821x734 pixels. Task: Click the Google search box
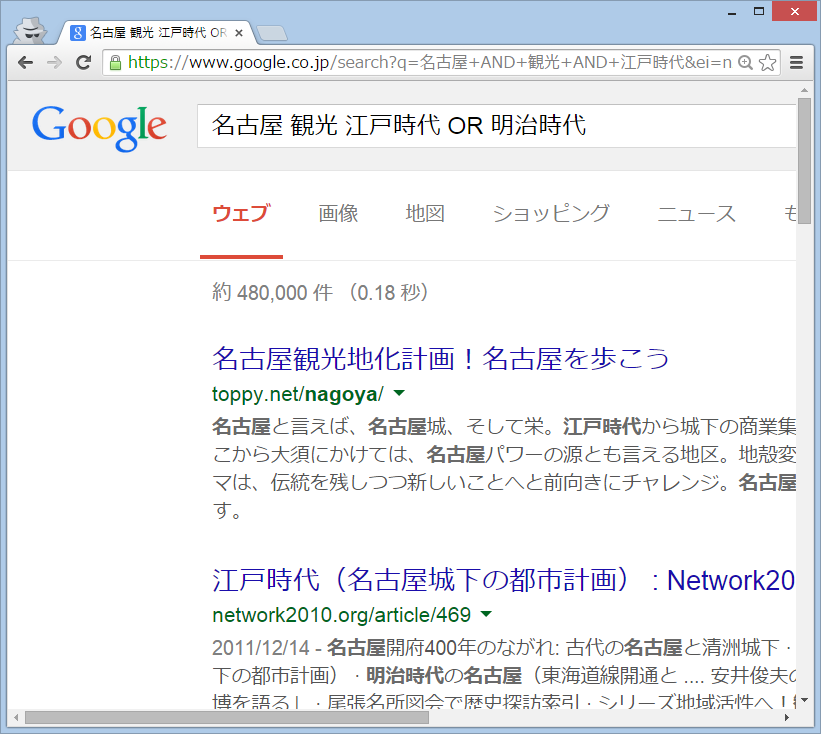[496, 126]
